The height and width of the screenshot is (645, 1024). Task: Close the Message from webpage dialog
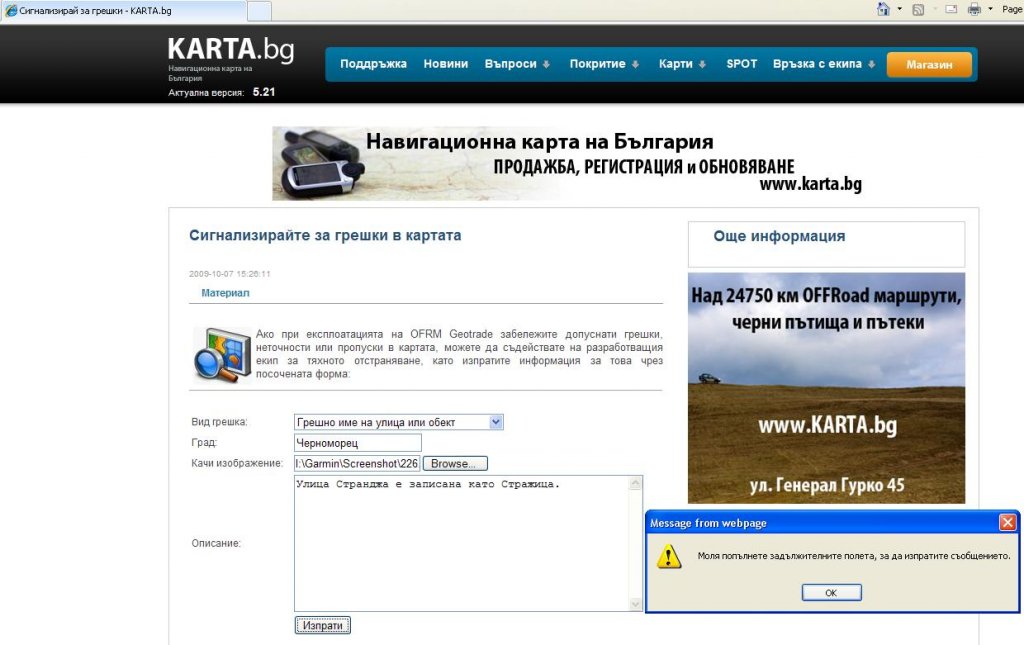[x=1008, y=522]
